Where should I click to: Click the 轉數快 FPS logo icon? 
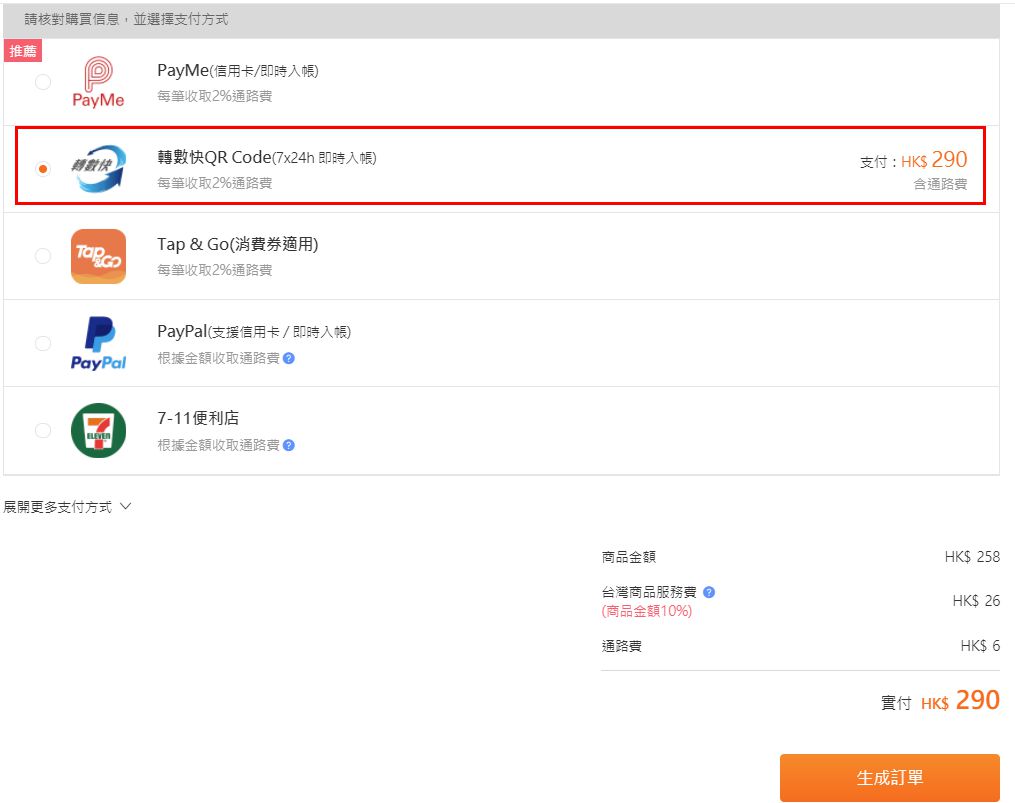(x=98, y=168)
